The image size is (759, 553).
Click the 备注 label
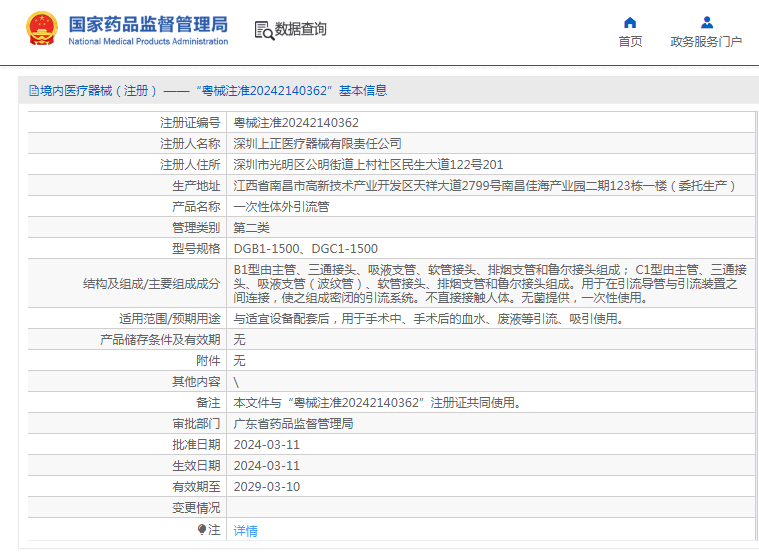(208, 402)
